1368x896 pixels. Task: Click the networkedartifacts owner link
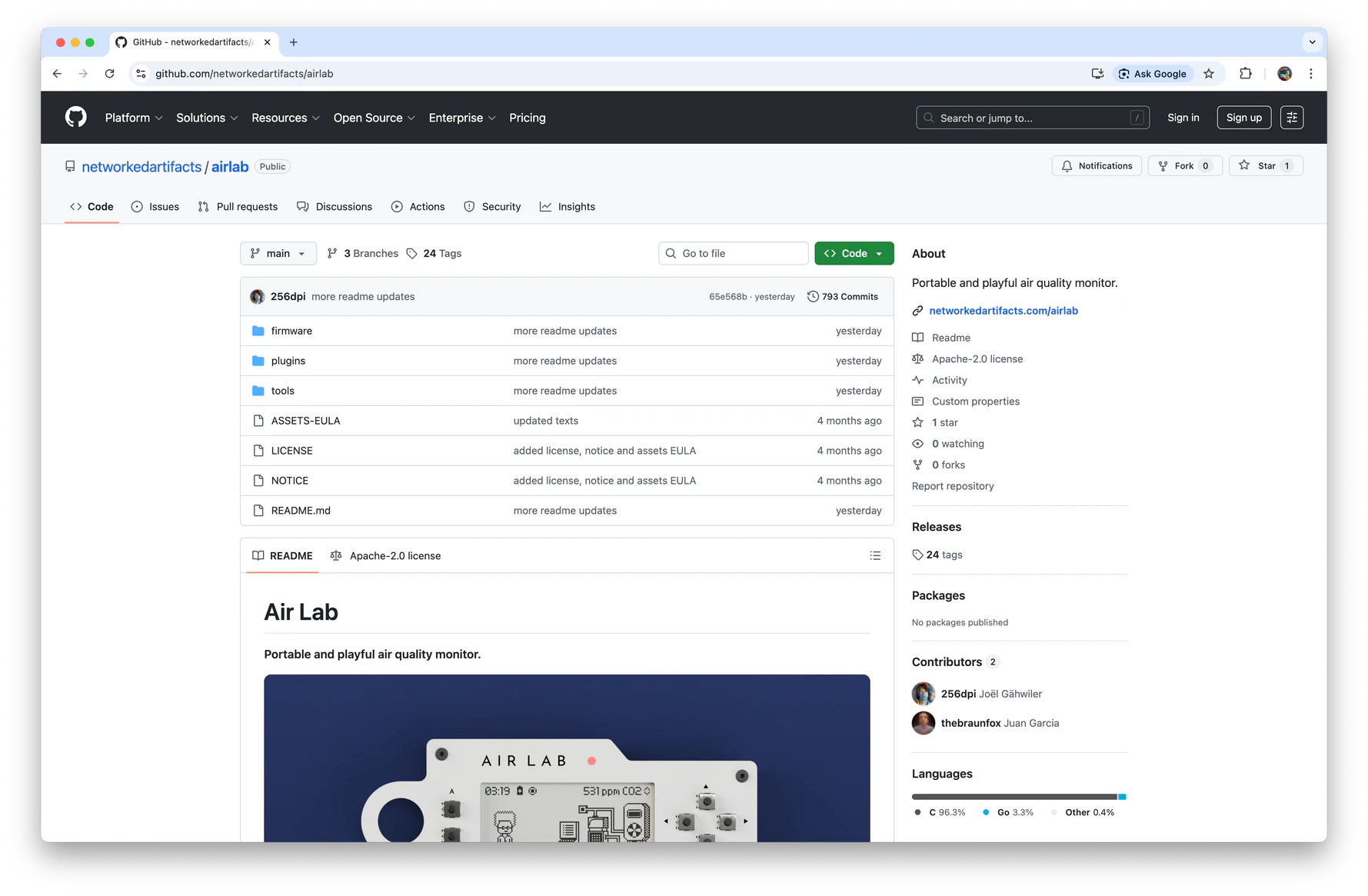coord(141,167)
